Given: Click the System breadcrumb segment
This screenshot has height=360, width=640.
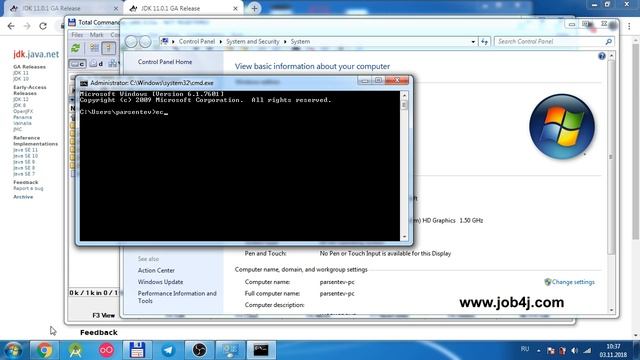Looking at the screenshot, I should click(300, 42).
